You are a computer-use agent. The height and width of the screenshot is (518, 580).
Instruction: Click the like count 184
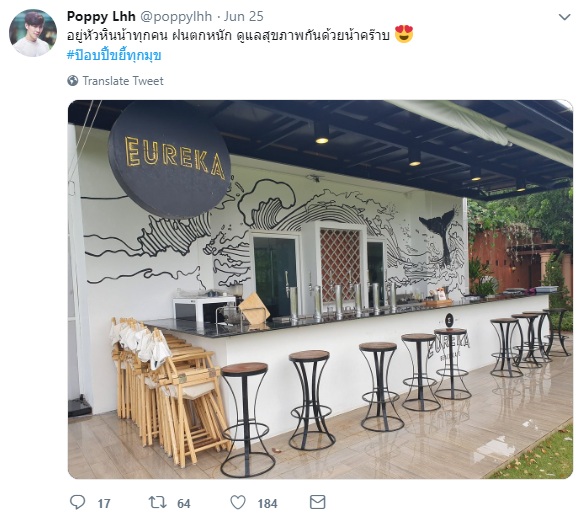pos(267,504)
